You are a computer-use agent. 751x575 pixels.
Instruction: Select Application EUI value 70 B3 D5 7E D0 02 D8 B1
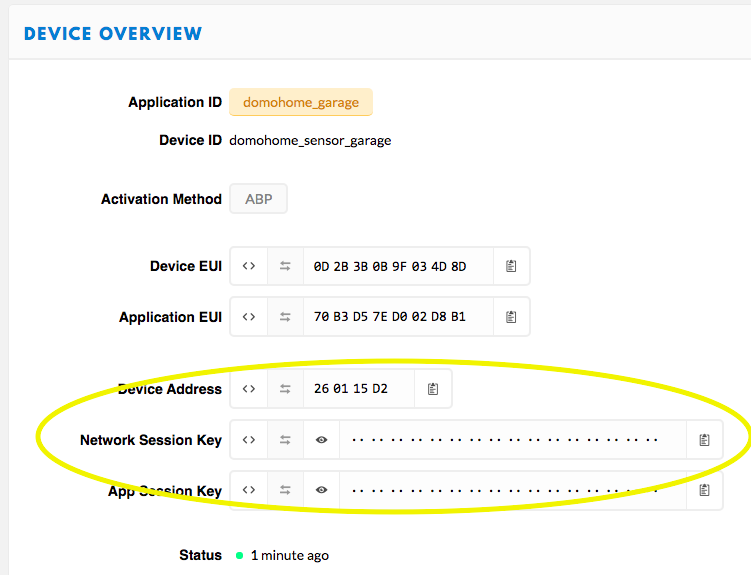pyautogui.click(x=390, y=317)
